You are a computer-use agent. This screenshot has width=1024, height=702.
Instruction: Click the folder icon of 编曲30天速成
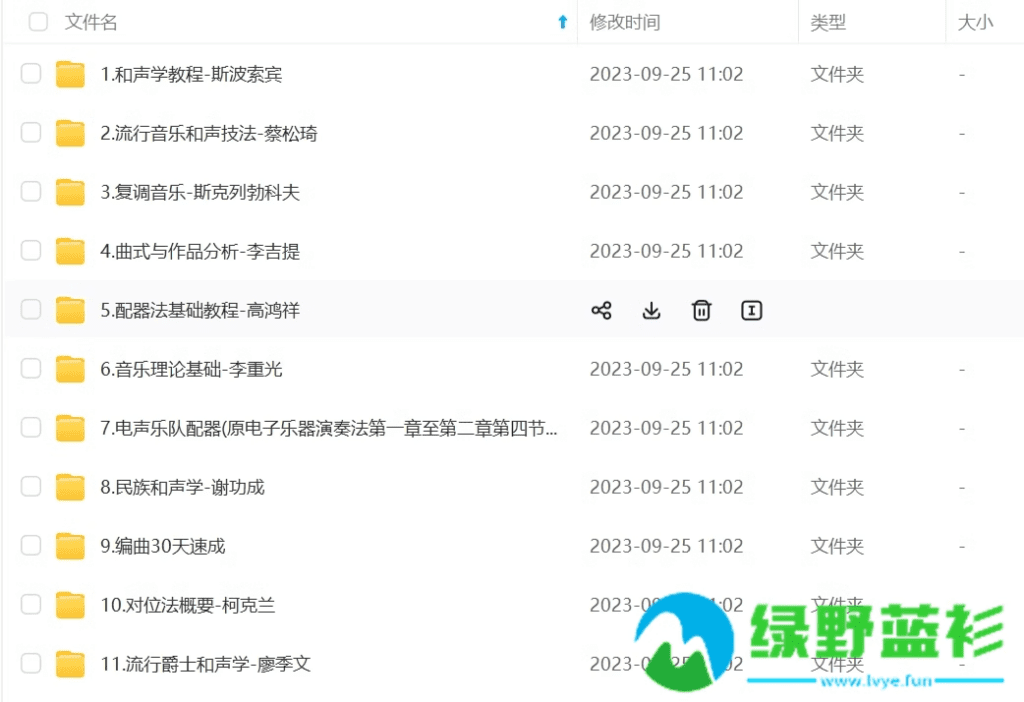point(69,546)
